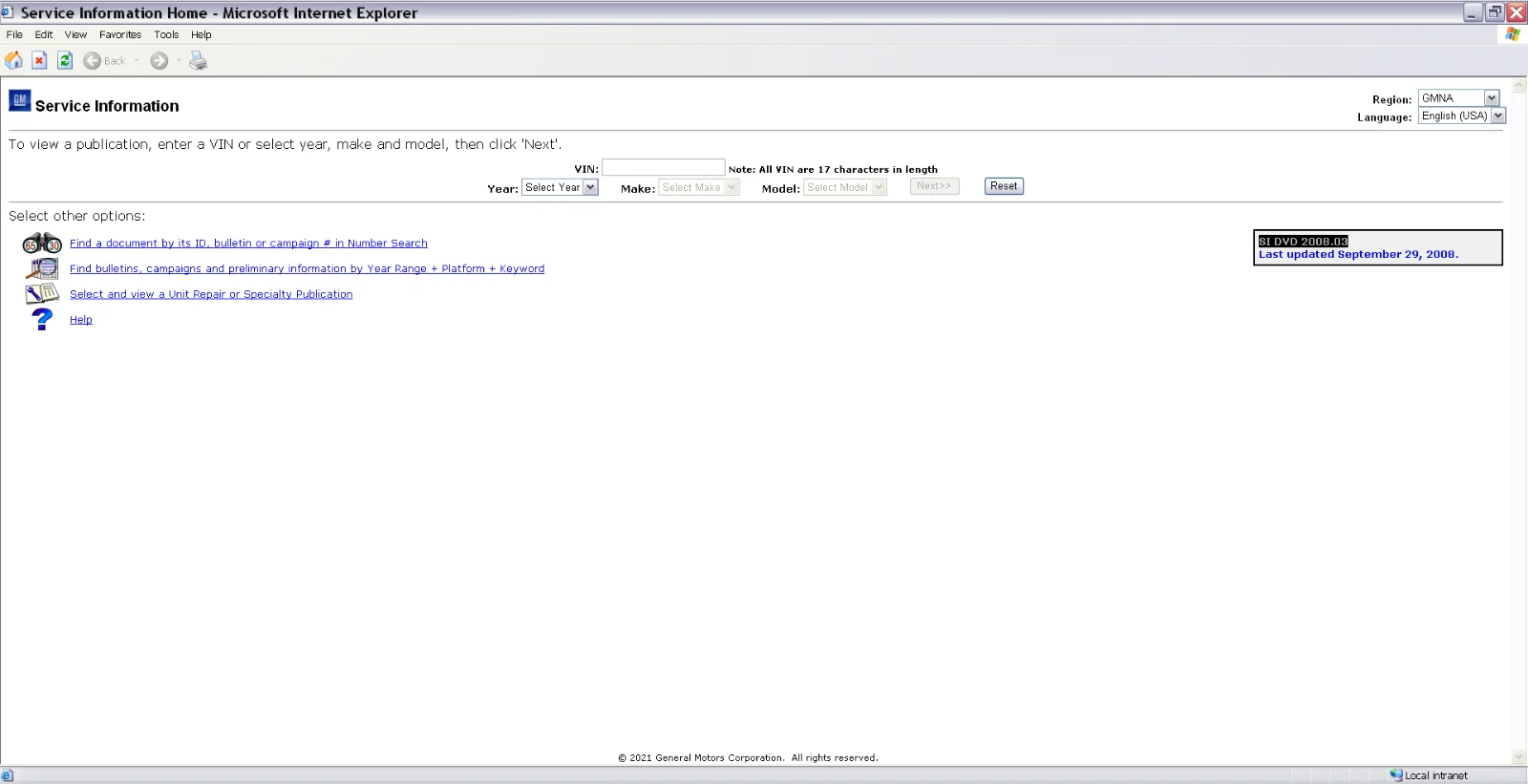Click the 'SI DVD 2008.03' version text
The image size is (1528, 784).
(1303, 242)
